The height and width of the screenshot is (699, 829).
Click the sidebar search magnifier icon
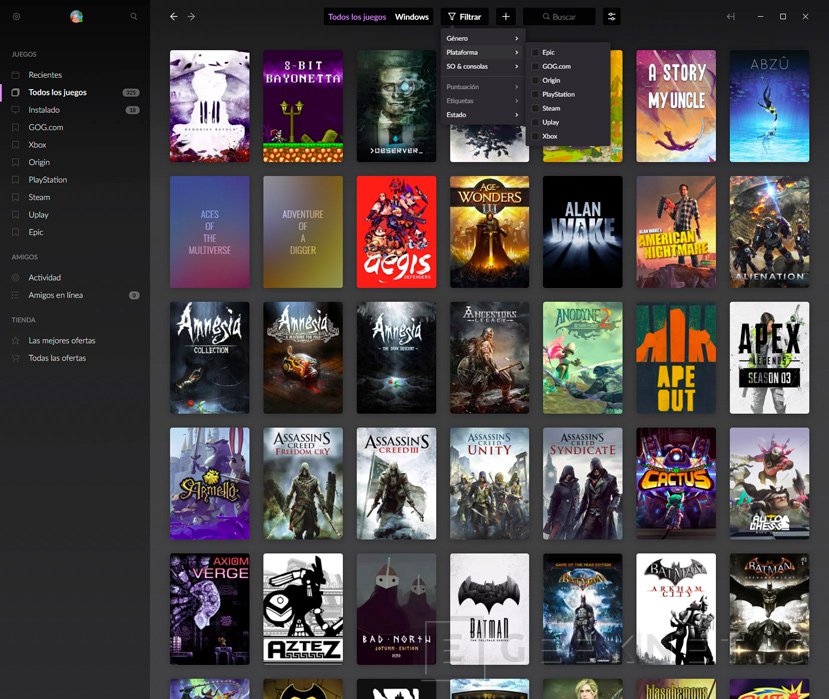click(134, 17)
